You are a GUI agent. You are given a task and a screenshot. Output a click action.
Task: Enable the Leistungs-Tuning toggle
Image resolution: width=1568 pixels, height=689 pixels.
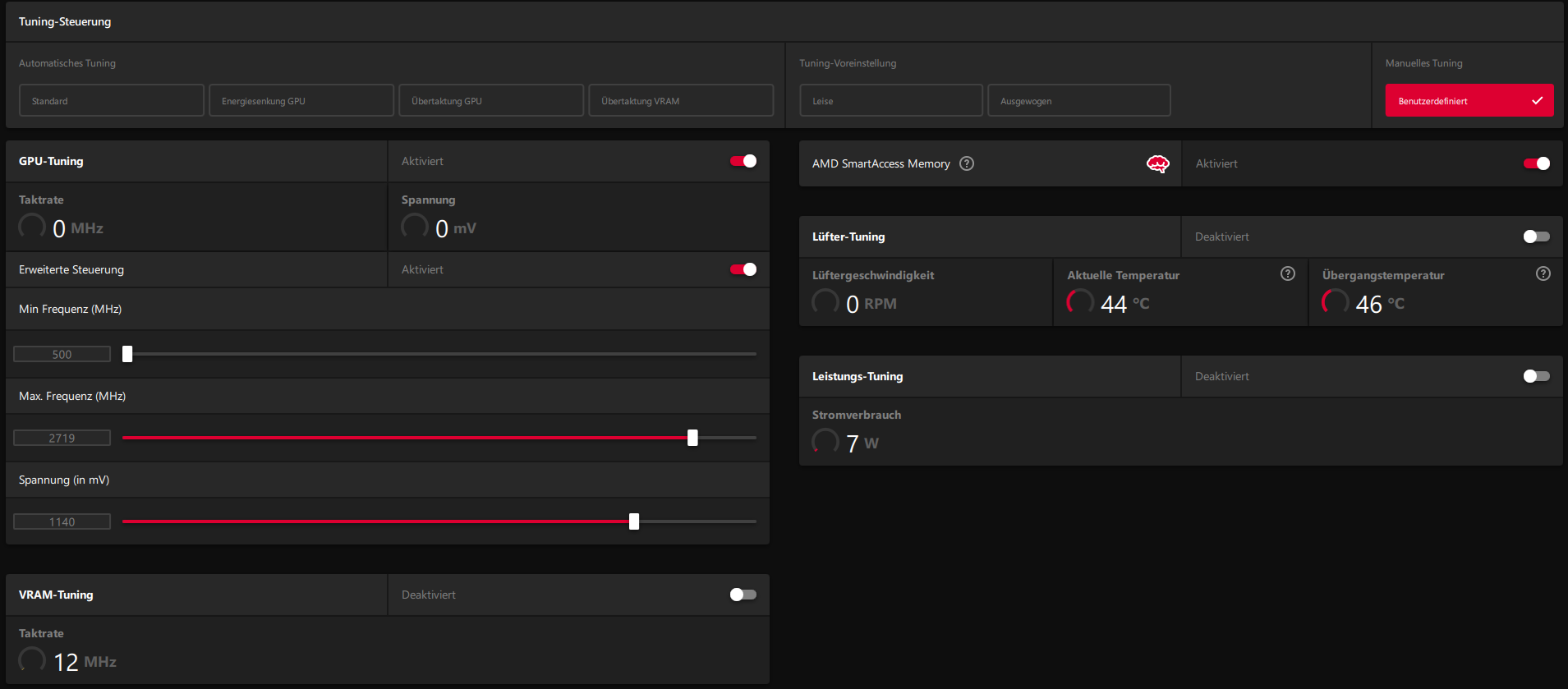[1537, 376]
